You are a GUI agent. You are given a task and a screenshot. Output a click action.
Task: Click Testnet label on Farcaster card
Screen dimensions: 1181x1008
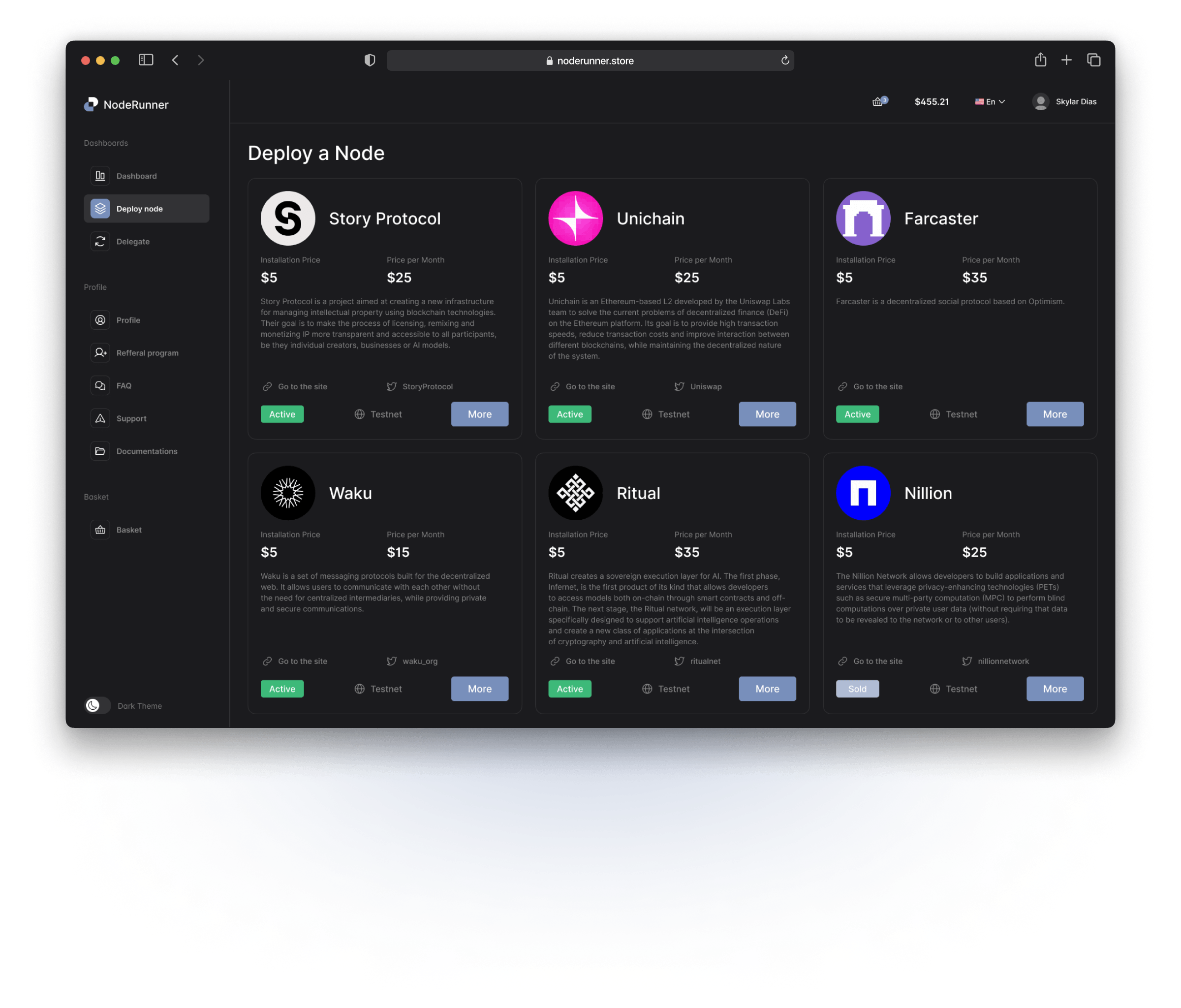click(954, 414)
